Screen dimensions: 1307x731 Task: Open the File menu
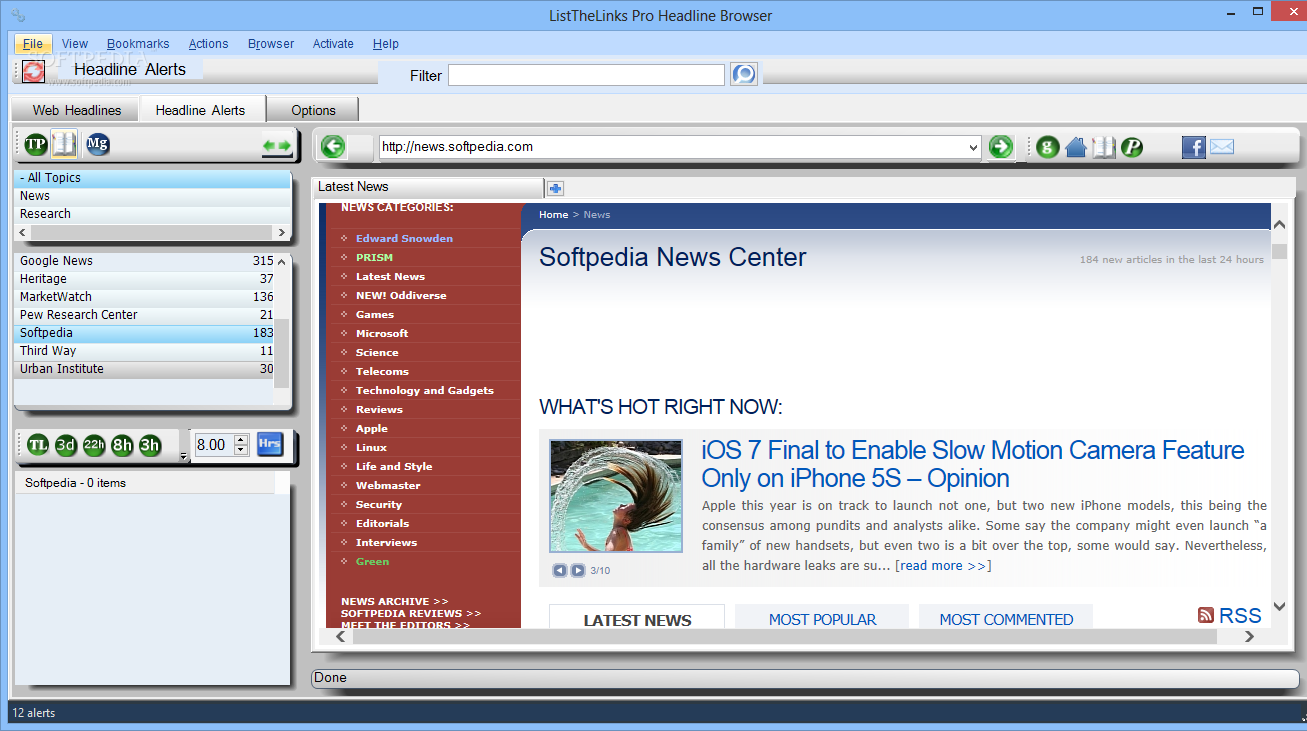coord(33,44)
